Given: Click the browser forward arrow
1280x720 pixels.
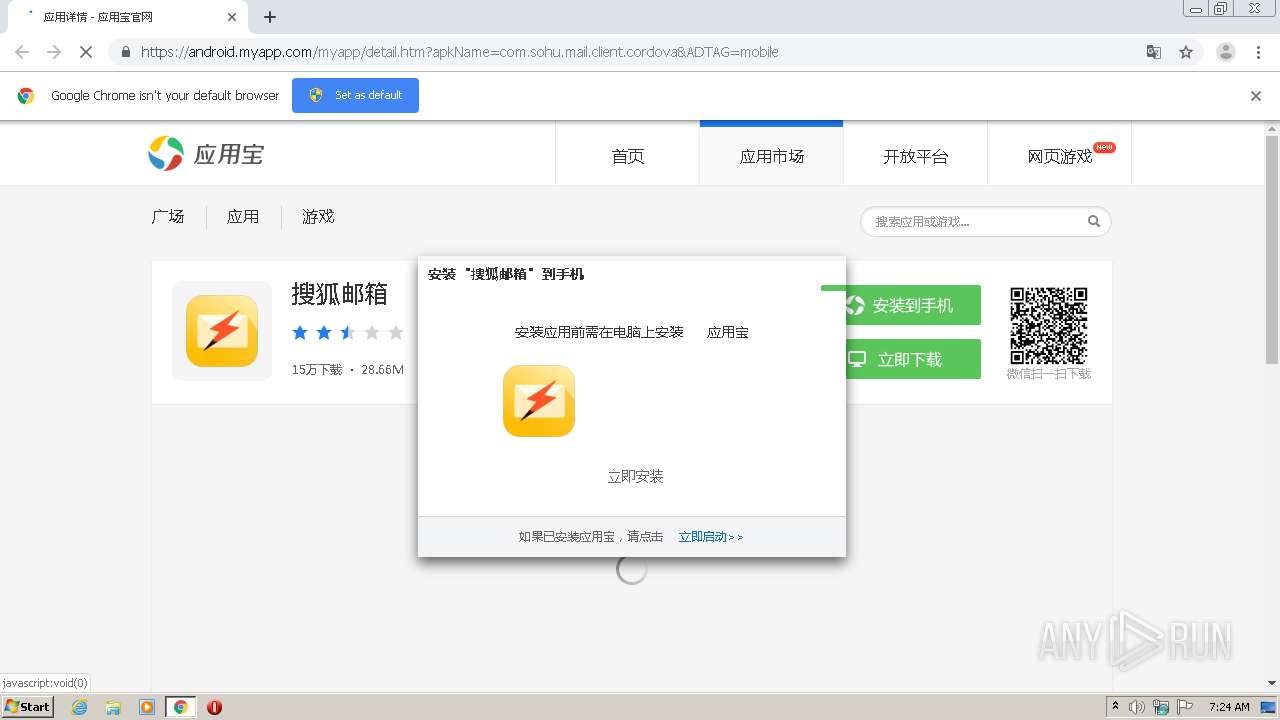Looking at the screenshot, I should tap(54, 52).
